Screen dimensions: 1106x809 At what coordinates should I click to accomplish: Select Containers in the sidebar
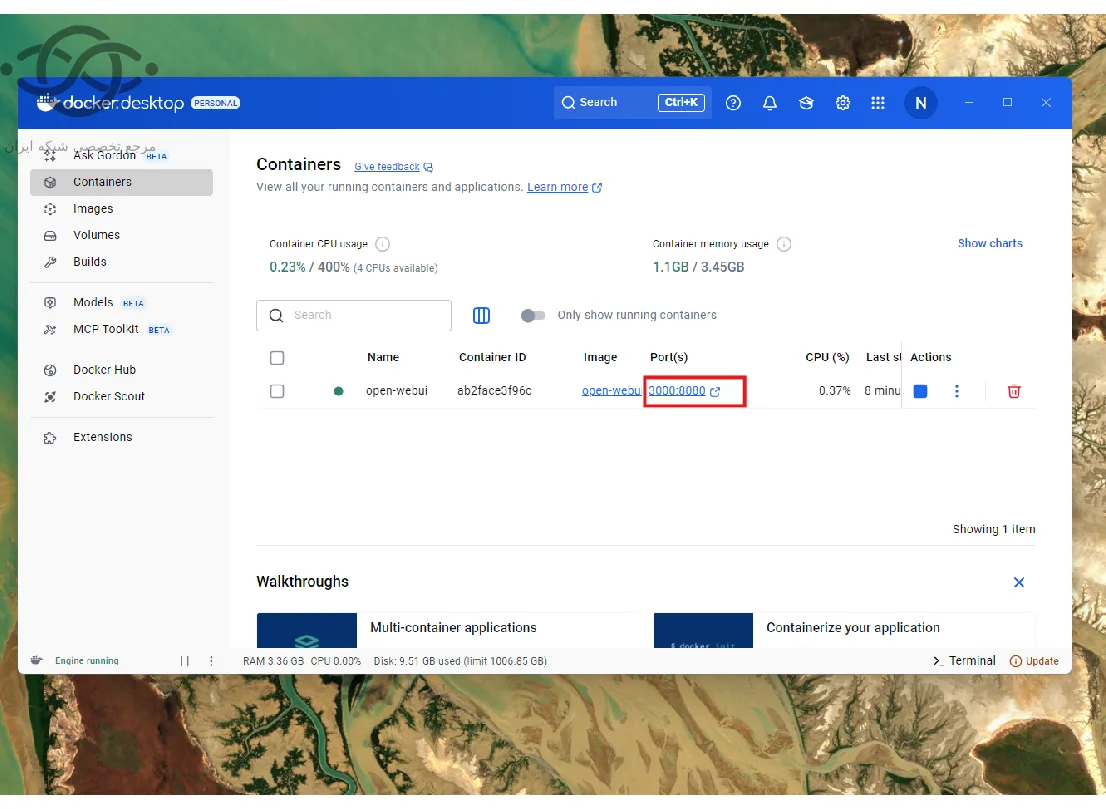pos(121,182)
